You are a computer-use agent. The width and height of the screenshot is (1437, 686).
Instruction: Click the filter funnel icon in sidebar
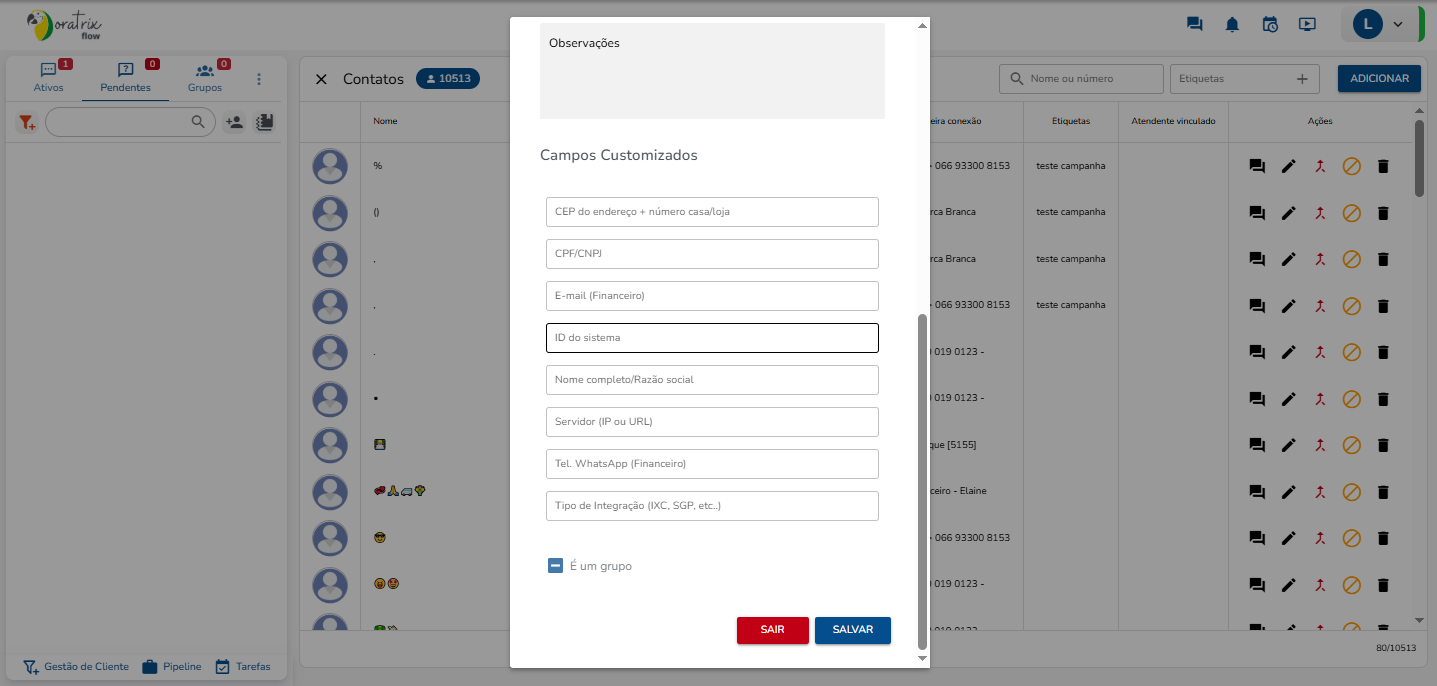click(x=27, y=122)
